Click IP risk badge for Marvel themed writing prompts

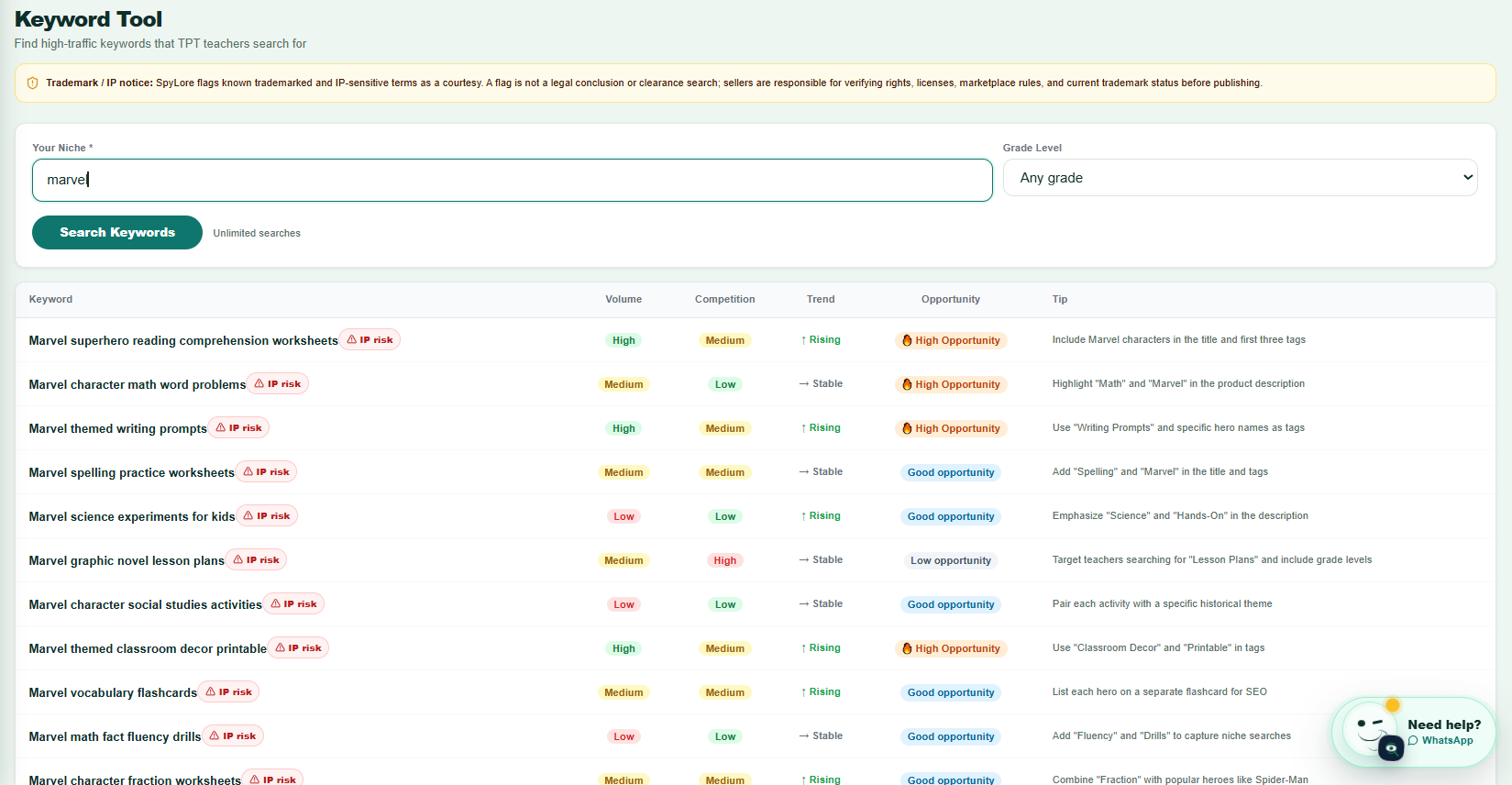[238, 428]
